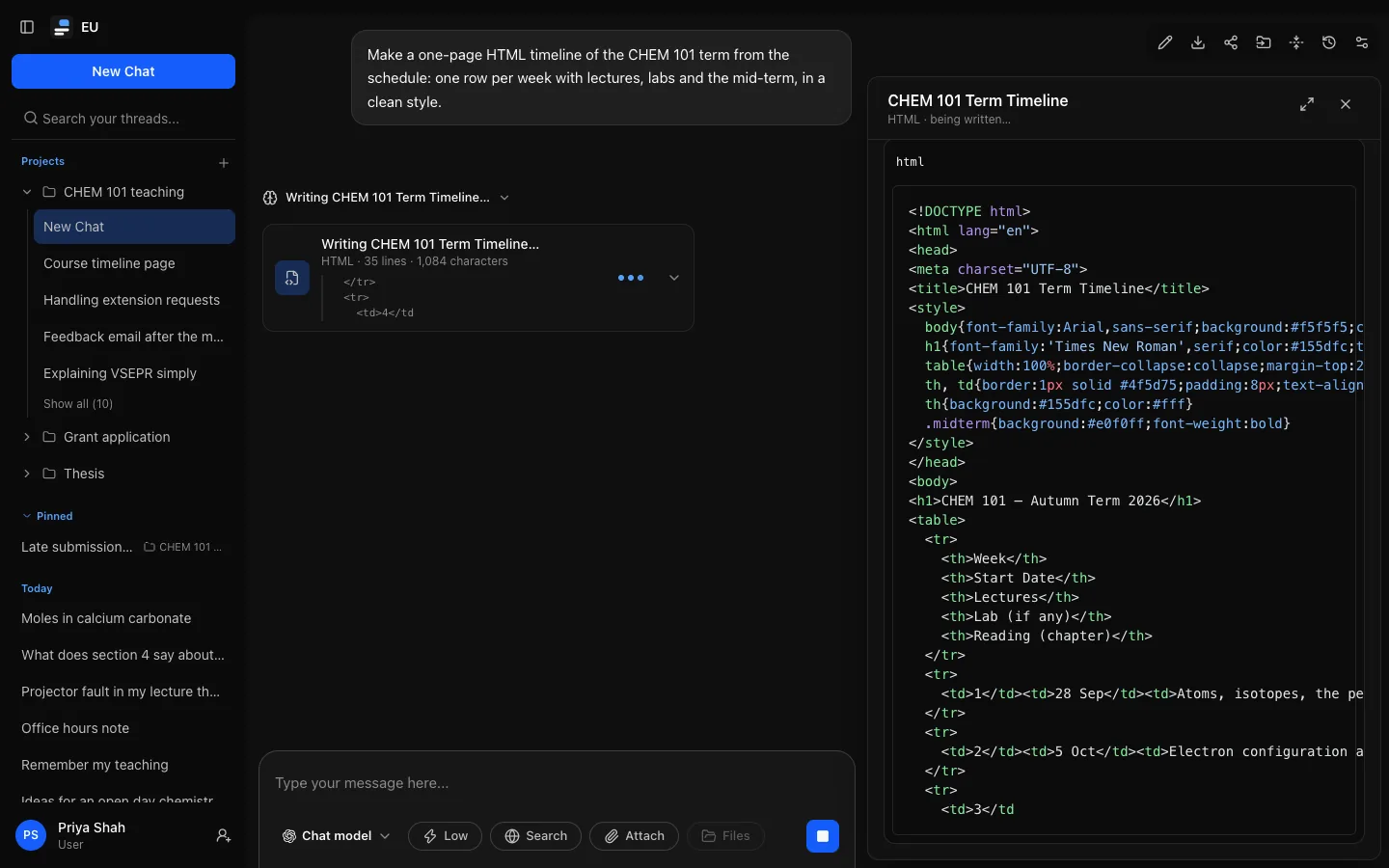Click the thread search field
Image resolution: width=1389 pixels, height=868 pixels.
123,119
